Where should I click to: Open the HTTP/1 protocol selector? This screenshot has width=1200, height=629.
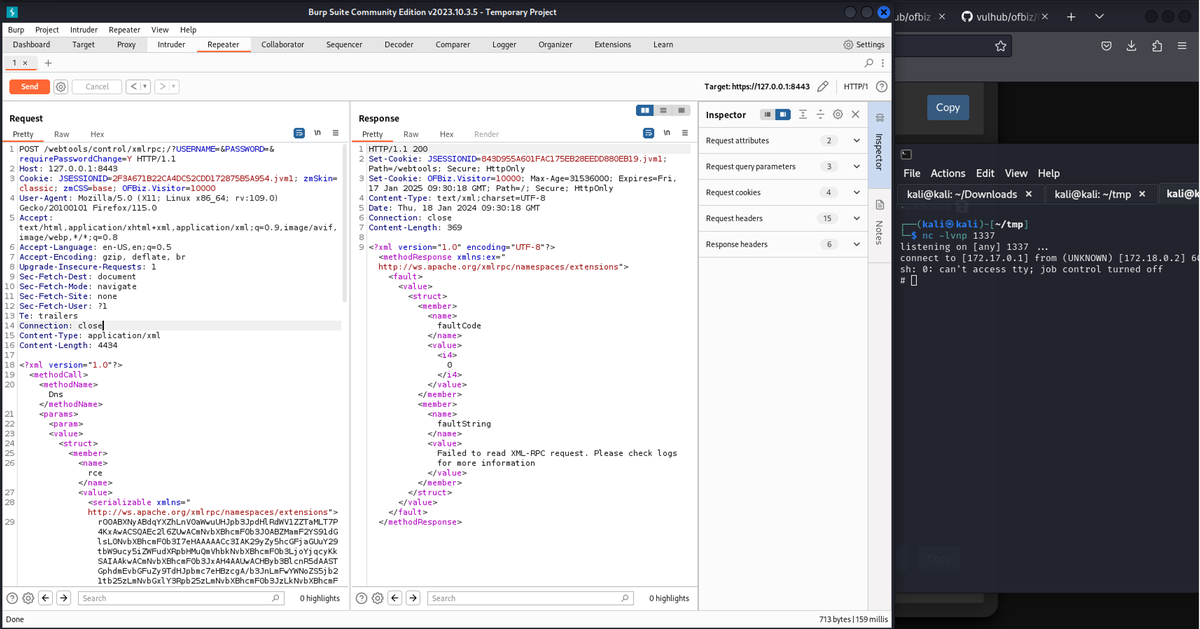pos(855,87)
